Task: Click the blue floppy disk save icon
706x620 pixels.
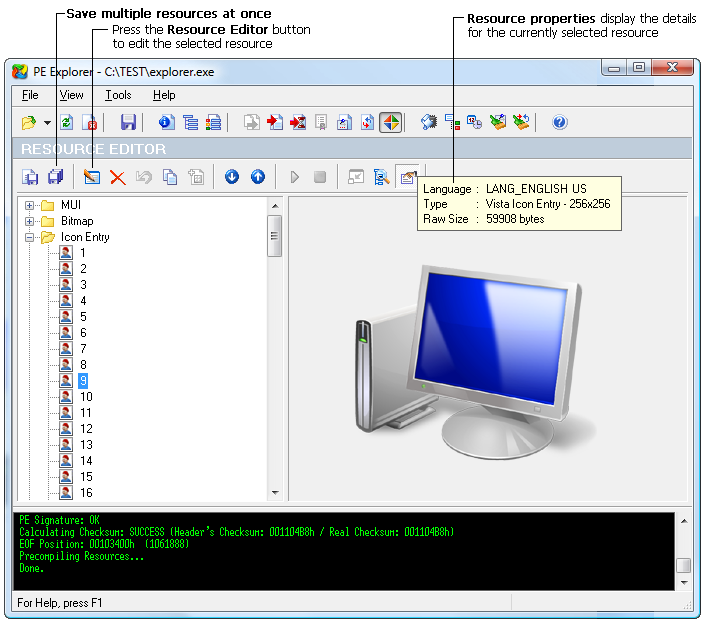Action: tap(128, 122)
